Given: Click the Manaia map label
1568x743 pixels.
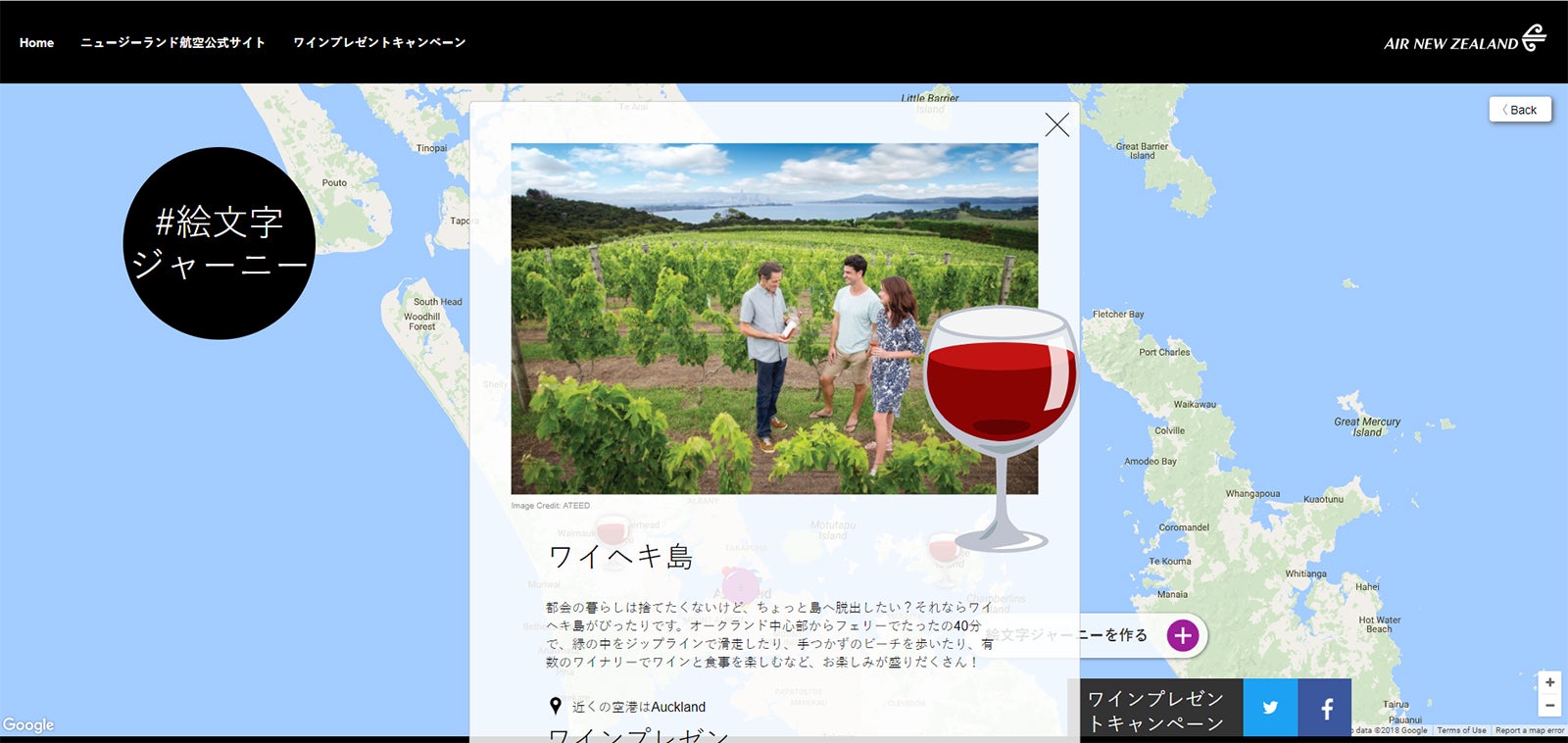Looking at the screenshot, I should [x=1172, y=595].
